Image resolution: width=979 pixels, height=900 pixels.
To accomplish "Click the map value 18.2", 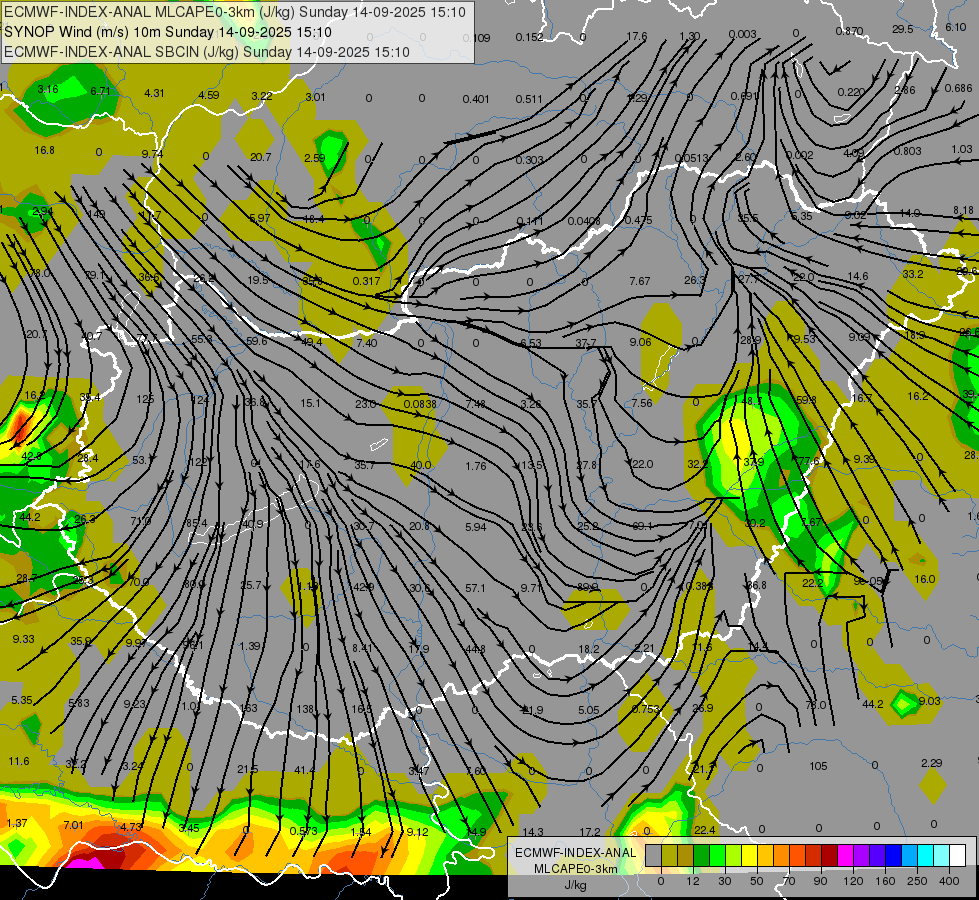I will [589, 649].
